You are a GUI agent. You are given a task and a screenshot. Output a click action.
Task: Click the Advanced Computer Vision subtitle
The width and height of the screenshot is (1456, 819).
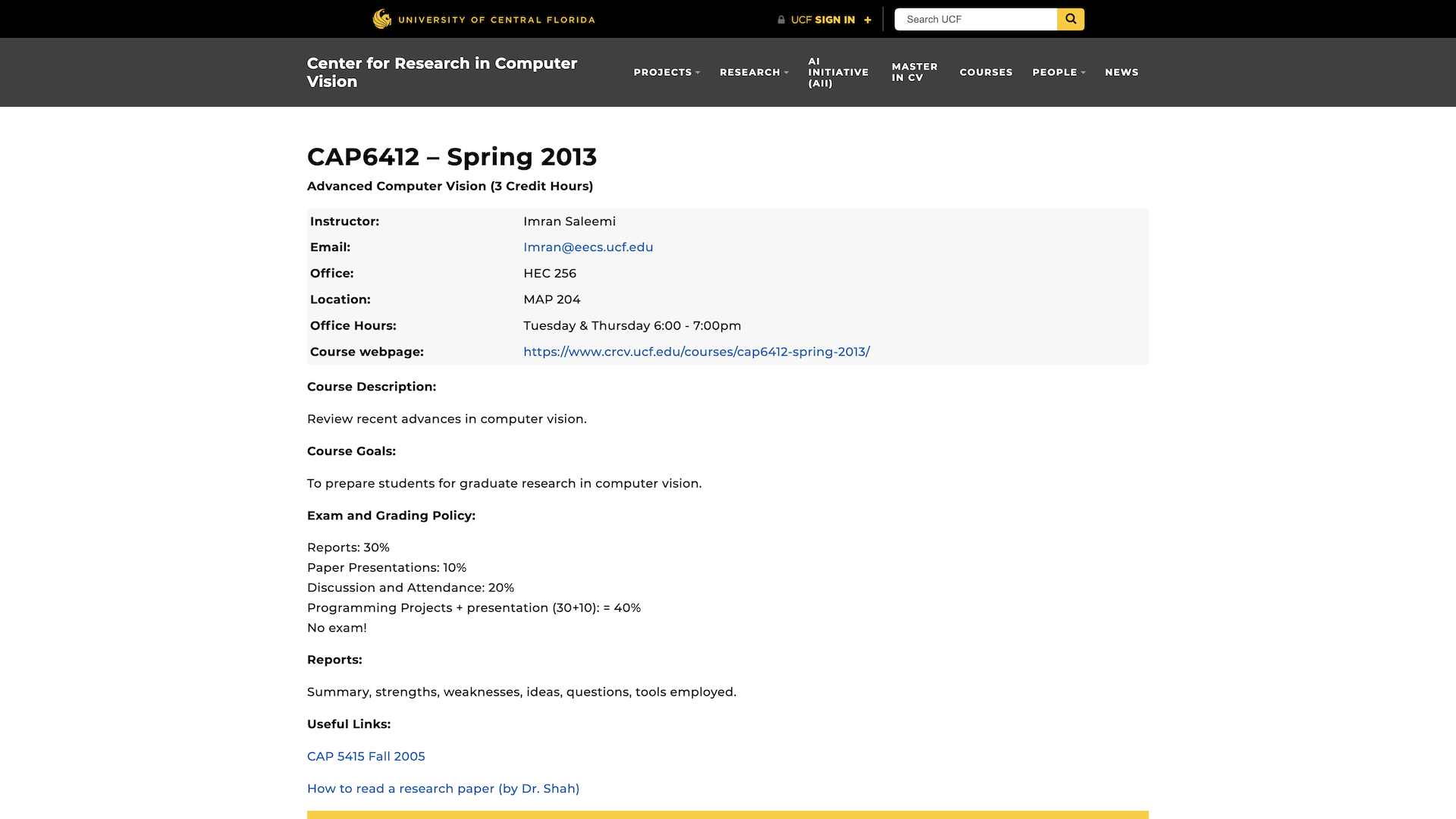[450, 187]
